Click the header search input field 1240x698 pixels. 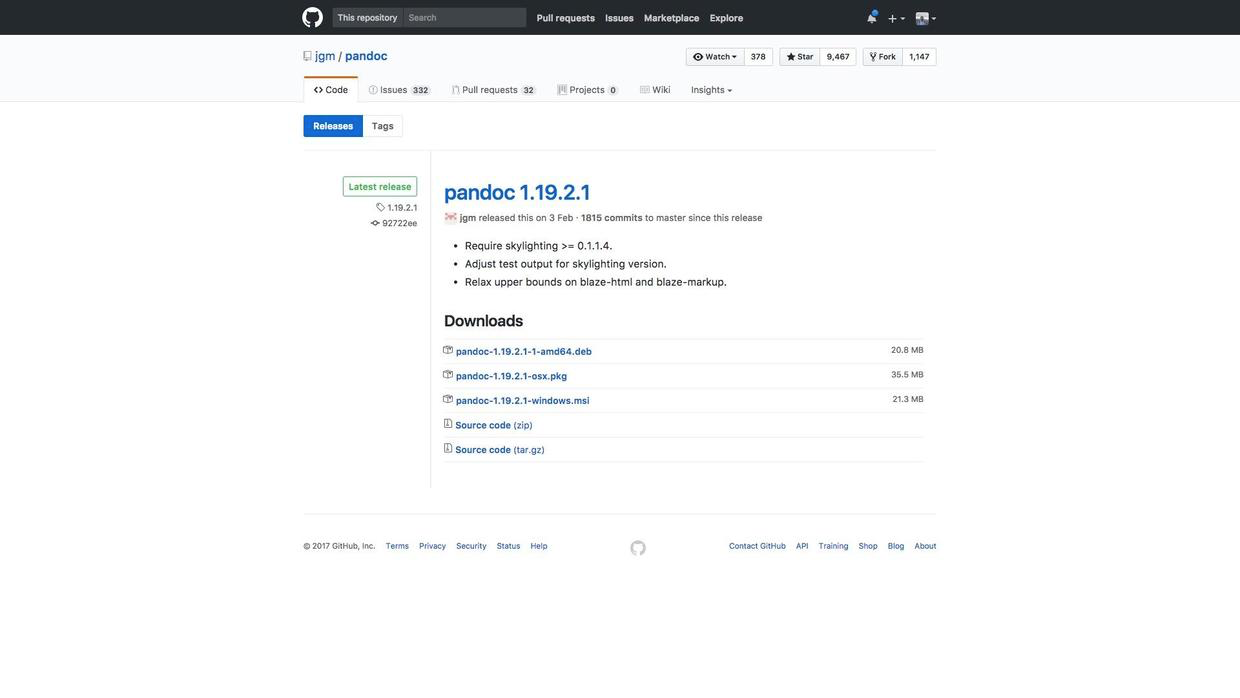[465, 18]
